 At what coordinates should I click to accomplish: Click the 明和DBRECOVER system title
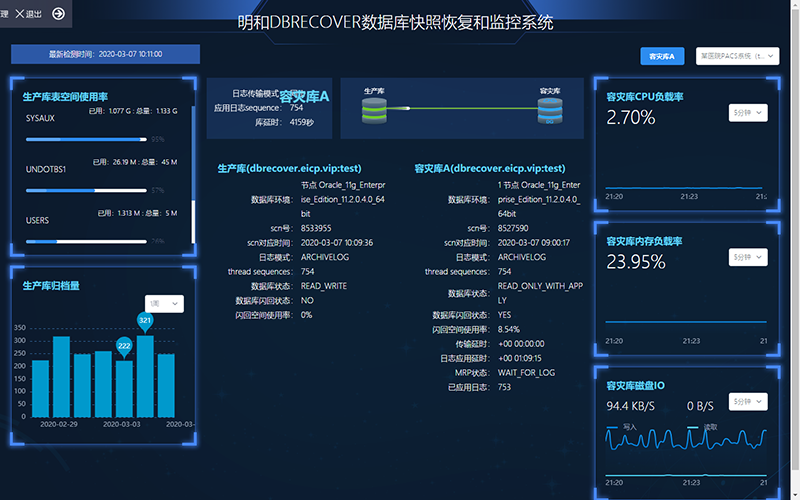pos(395,22)
